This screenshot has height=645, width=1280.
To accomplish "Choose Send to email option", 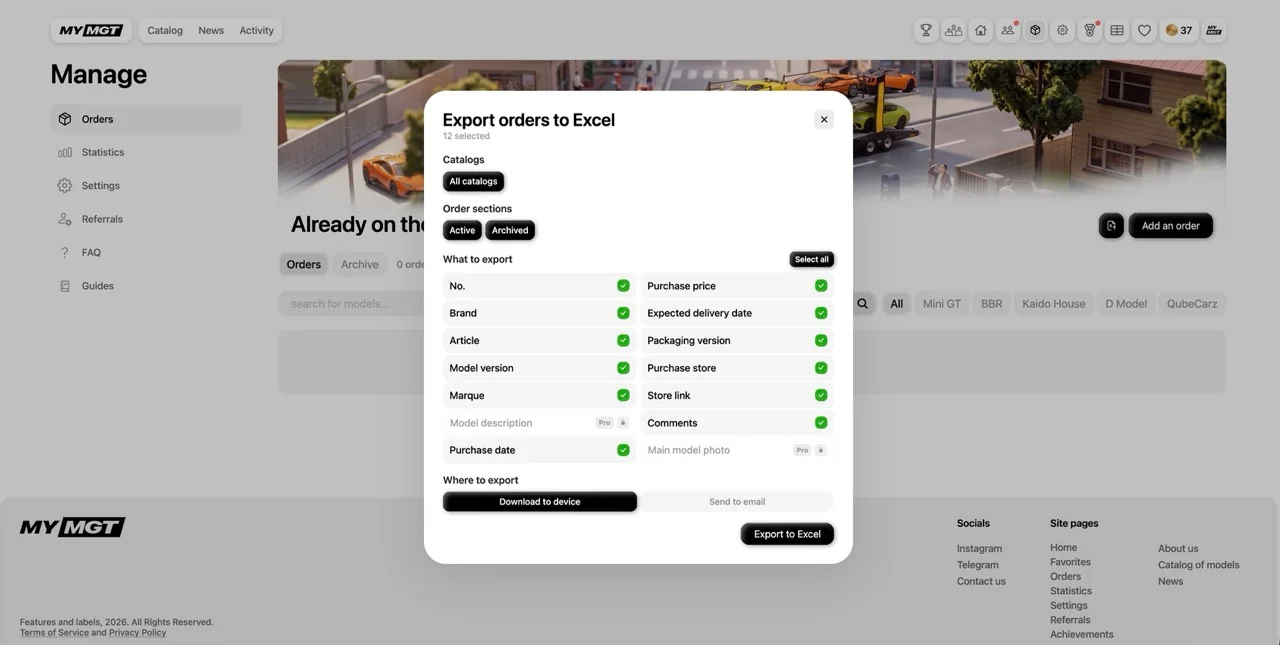I will pyautogui.click(x=737, y=502).
